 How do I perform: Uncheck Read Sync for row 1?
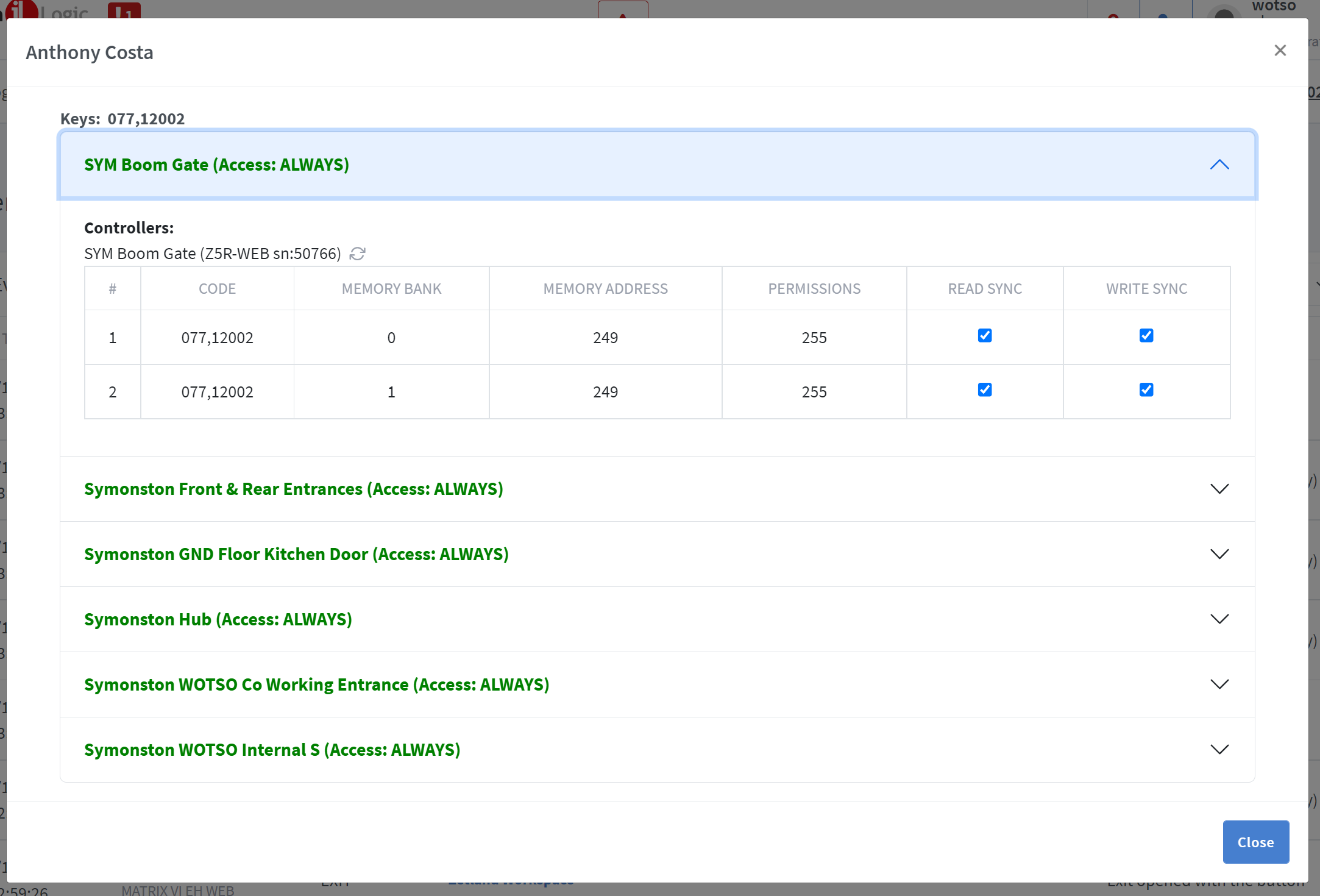[x=984, y=336]
